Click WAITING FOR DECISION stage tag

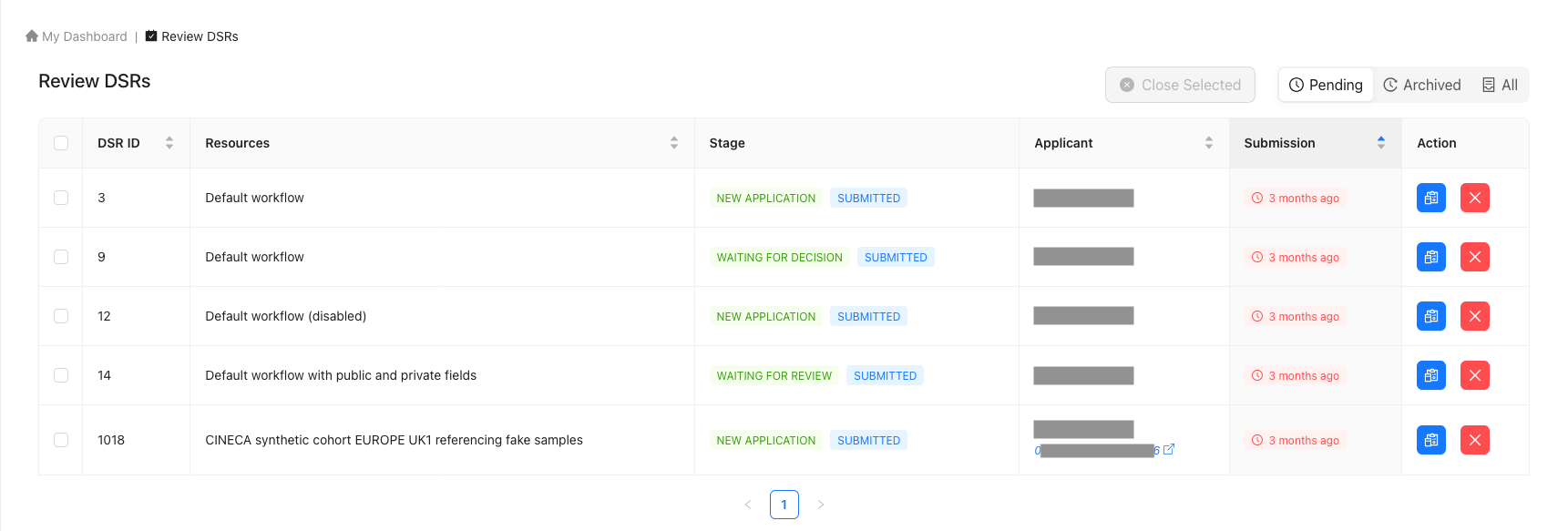(x=779, y=258)
